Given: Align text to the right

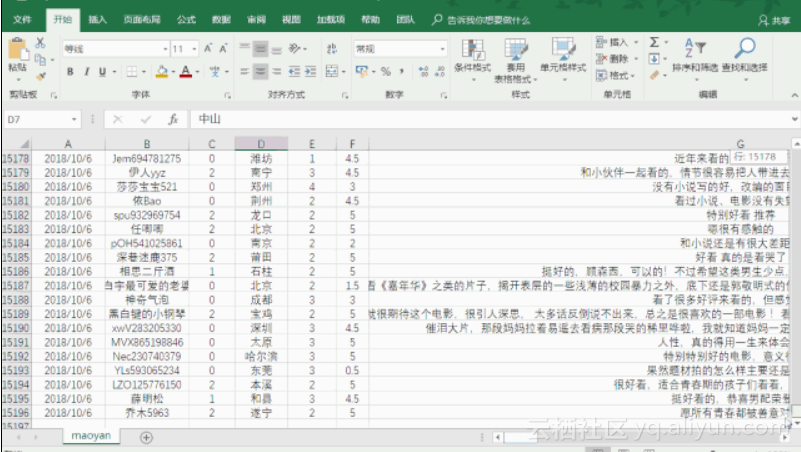Looking at the screenshot, I should [277, 72].
